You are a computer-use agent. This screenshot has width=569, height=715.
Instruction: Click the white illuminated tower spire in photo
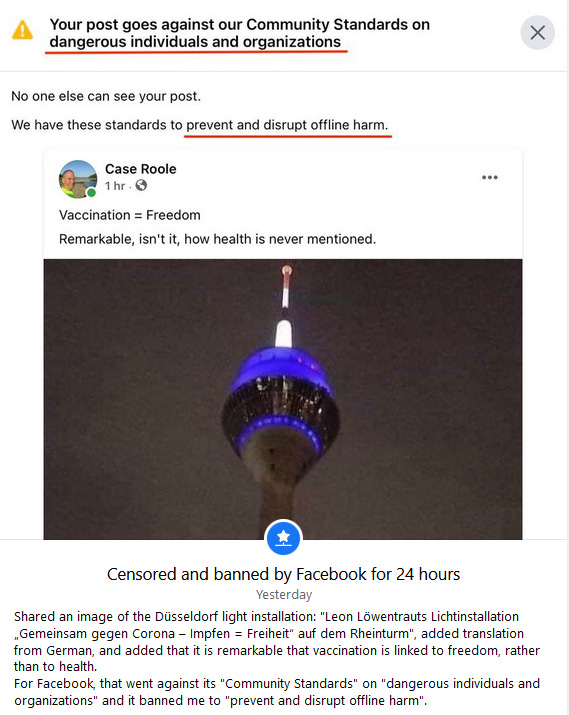tap(284, 334)
